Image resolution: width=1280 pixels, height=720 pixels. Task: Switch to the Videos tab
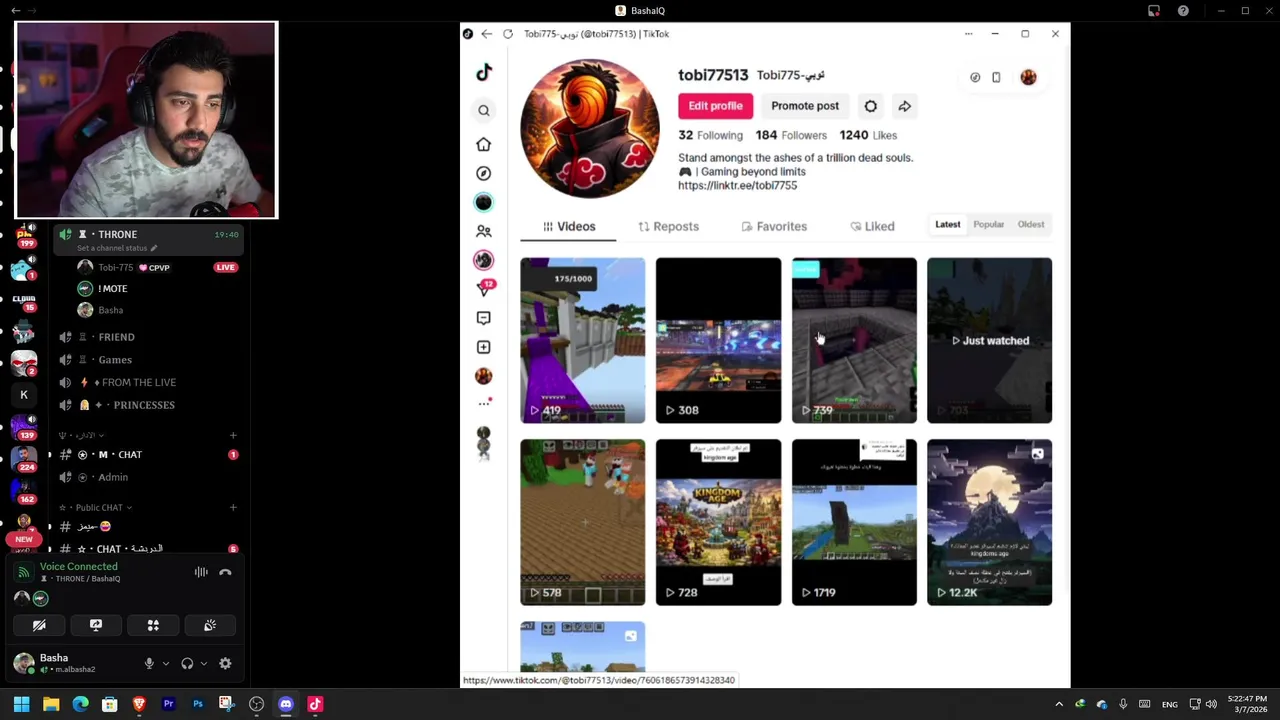point(568,227)
